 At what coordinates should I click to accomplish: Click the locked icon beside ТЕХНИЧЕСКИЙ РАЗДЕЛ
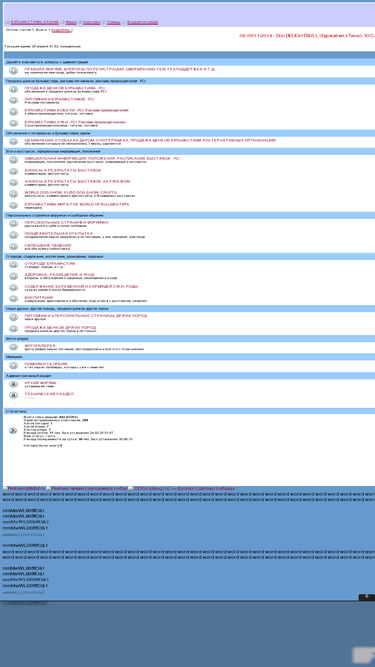pyautogui.click(x=14, y=395)
